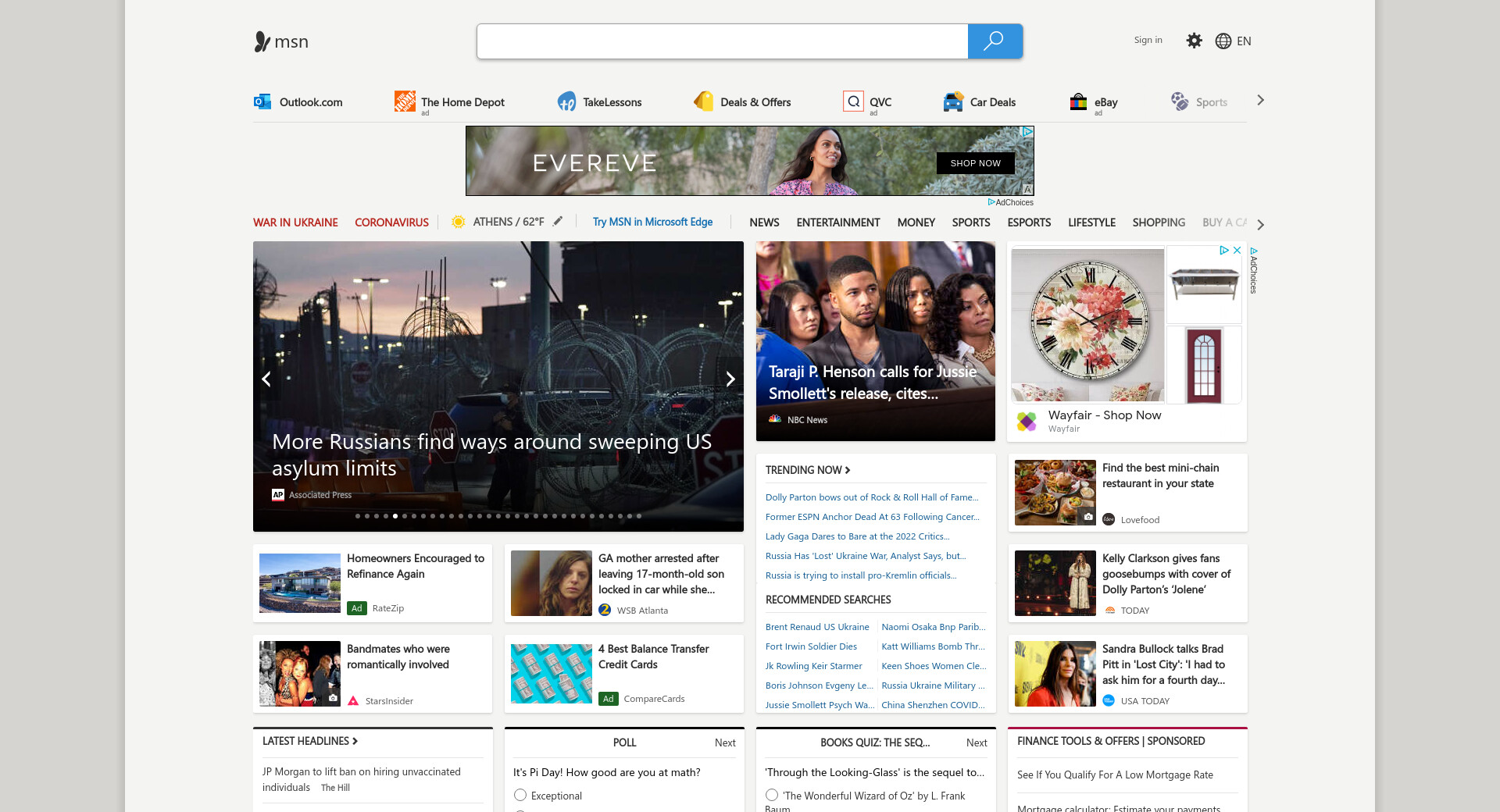
Task: Open the Outlook.com shortcut icon
Action: tap(262, 101)
